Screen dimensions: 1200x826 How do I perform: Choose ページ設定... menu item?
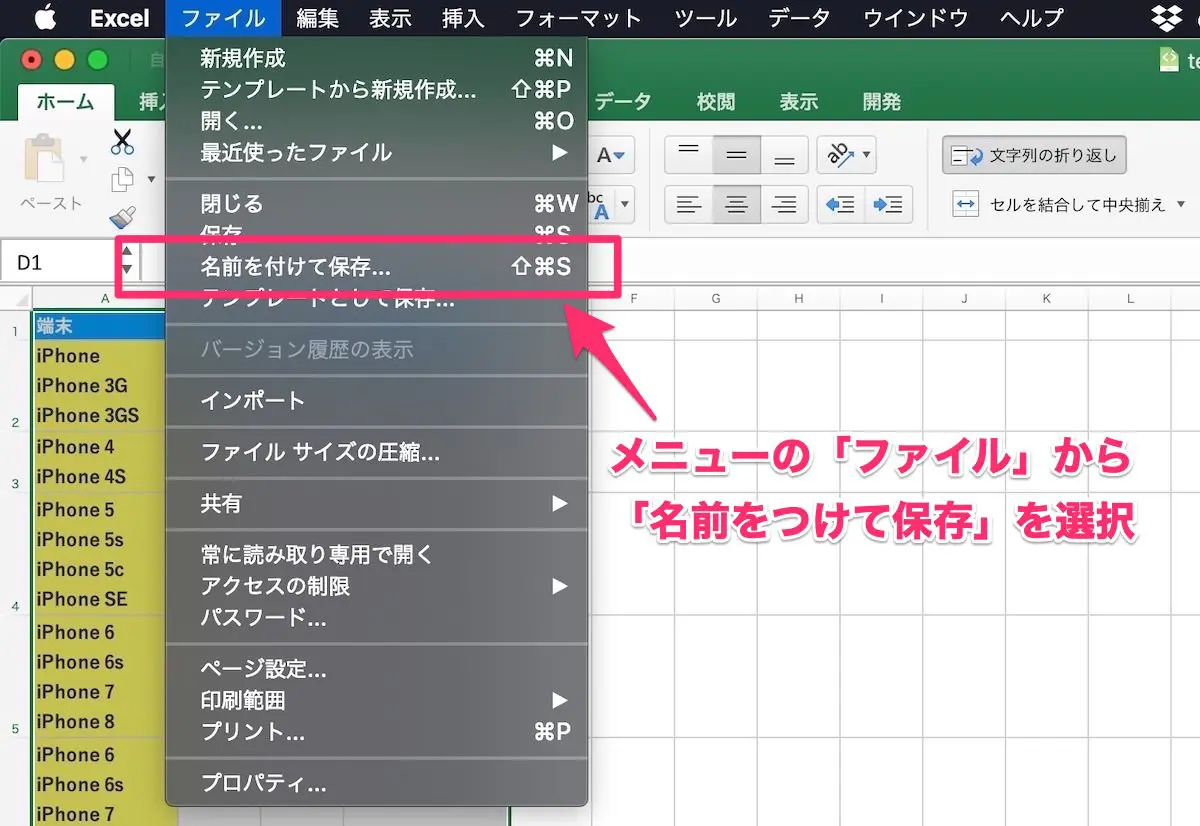click(376, 669)
